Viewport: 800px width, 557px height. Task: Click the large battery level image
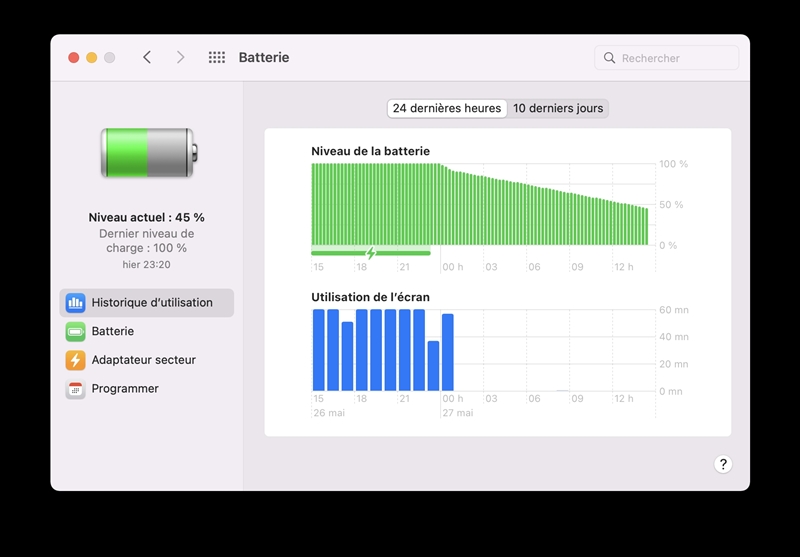point(148,153)
